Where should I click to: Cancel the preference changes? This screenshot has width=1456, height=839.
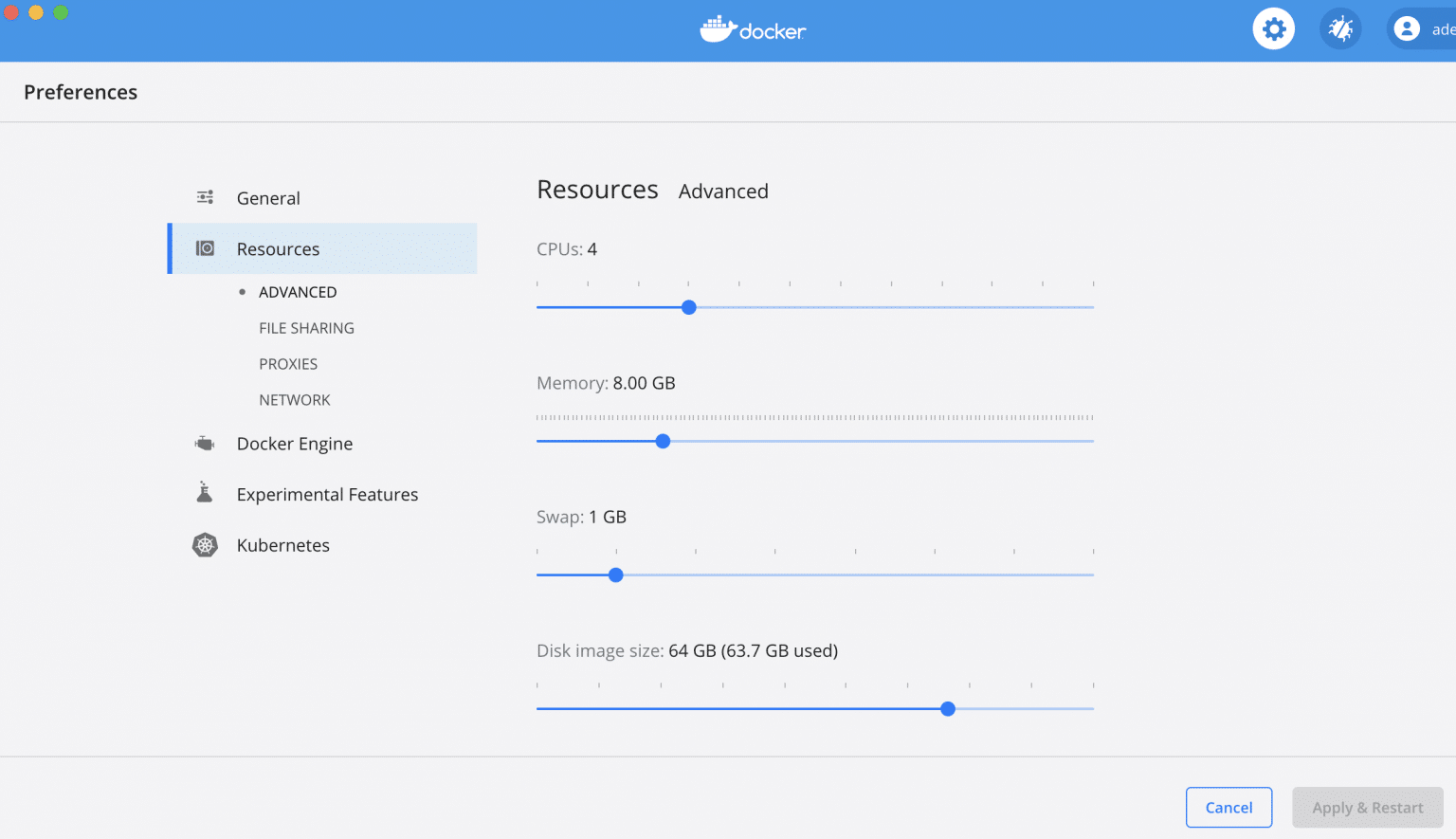[x=1228, y=808]
